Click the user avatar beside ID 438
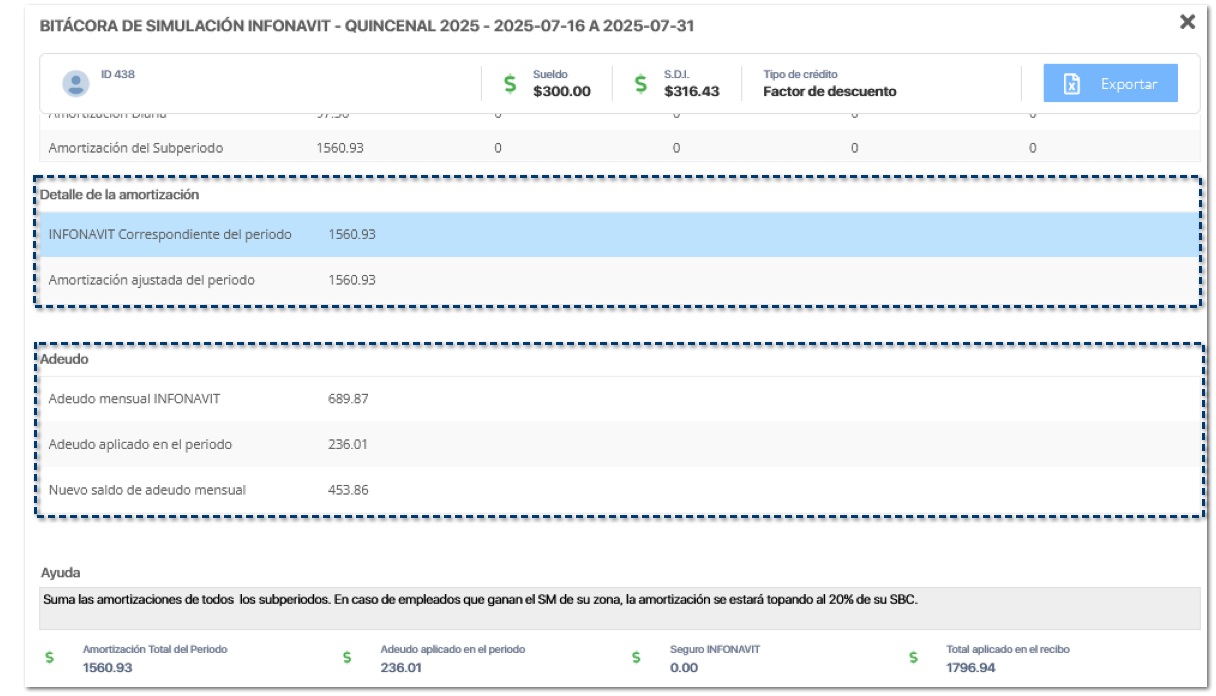Viewport: 1216px width, 696px height. coord(72,83)
